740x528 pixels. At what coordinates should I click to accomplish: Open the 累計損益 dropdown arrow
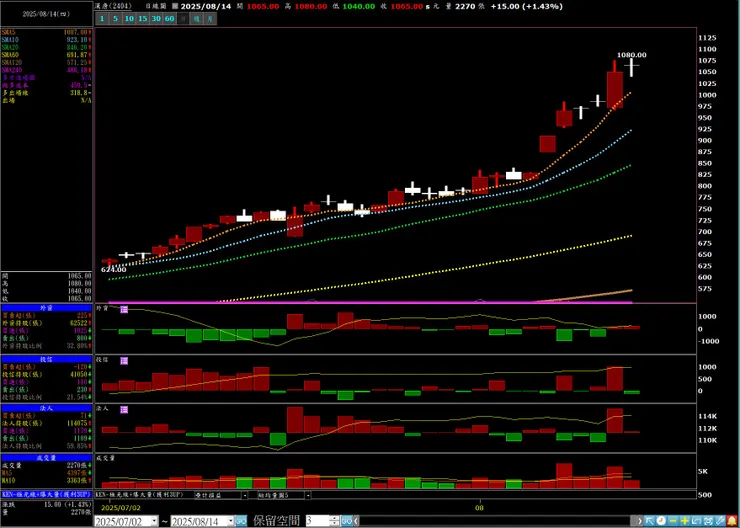(x=245, y=495)
